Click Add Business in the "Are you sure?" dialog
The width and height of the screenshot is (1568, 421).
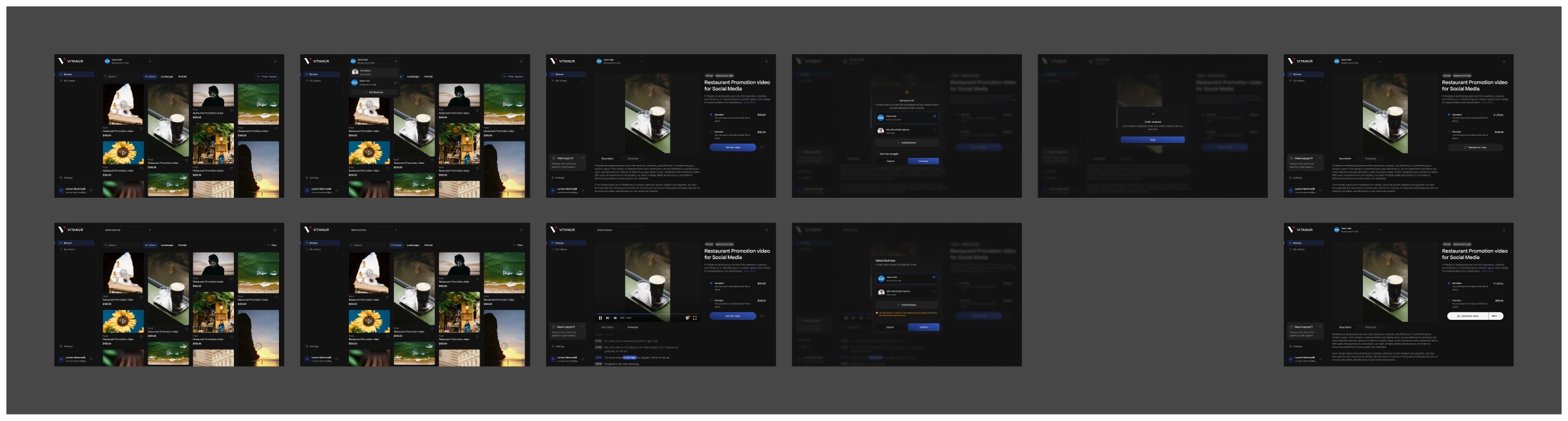click(x=907, y=143)
